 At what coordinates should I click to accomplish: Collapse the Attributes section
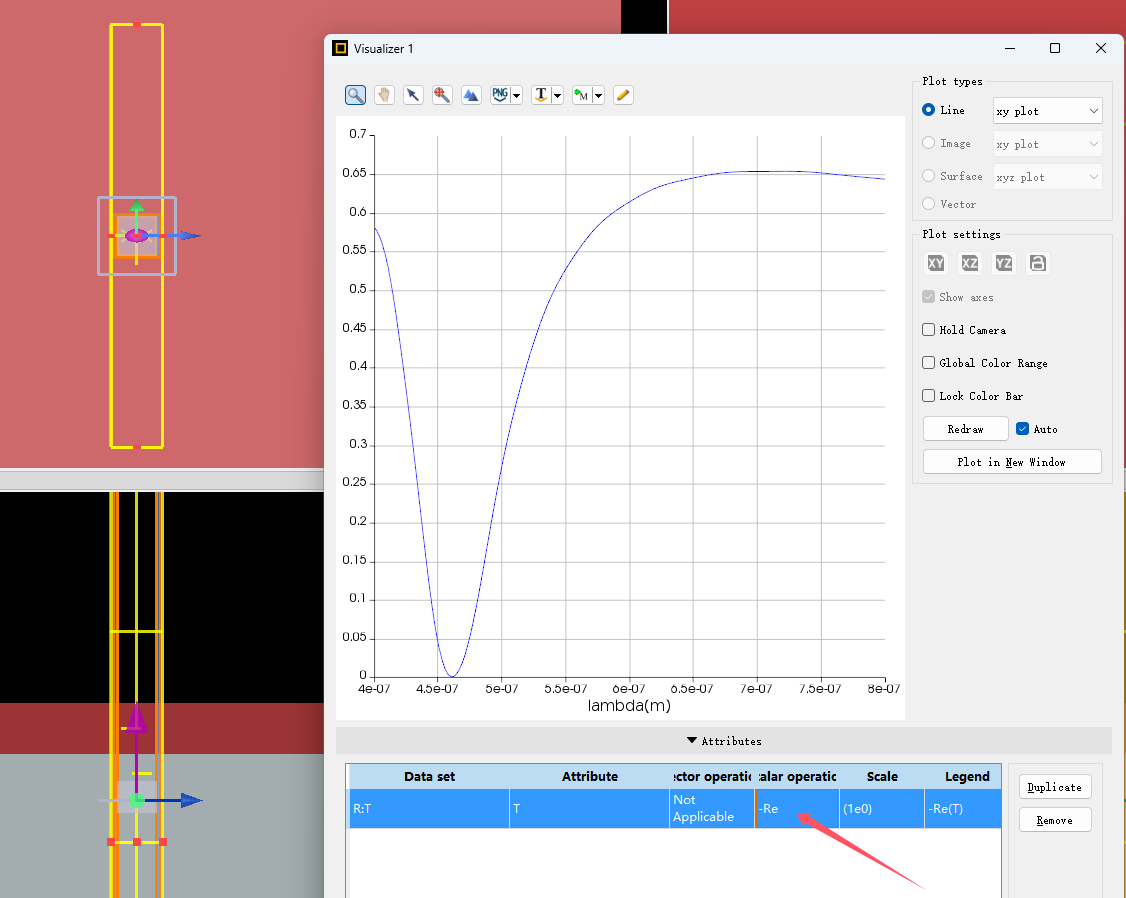723,741
